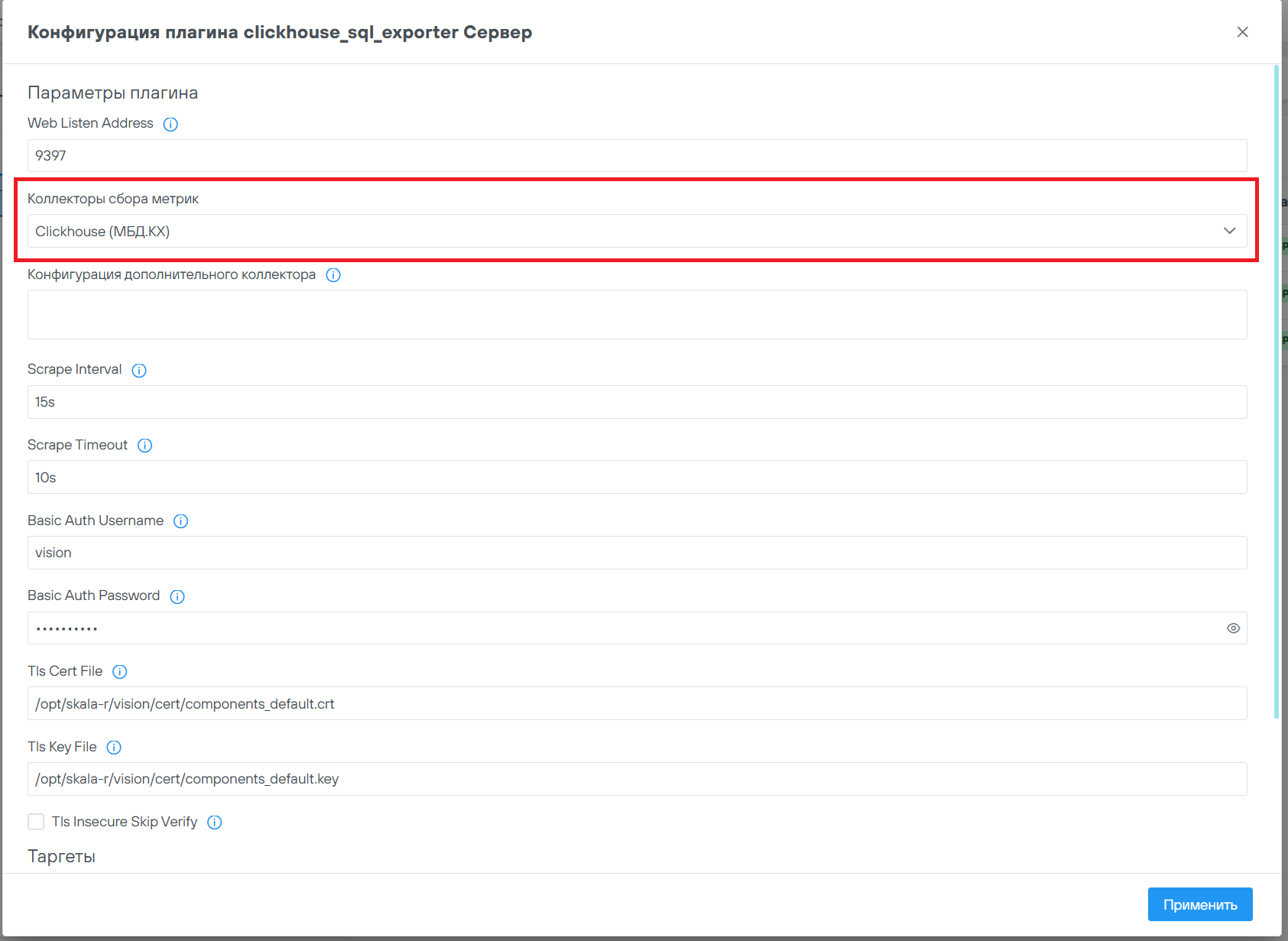The width and height of the screenshot is (1288, 941).
Task: Click Tls Insecure Skip Verify info icon
Action: click(215, 823)
